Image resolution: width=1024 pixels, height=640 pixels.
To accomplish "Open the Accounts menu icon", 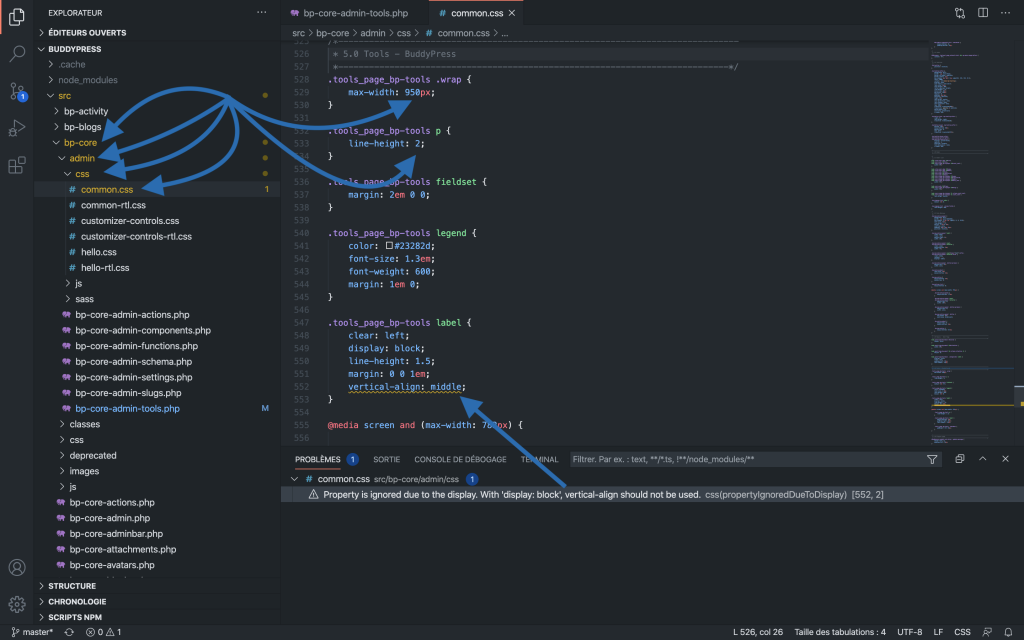I will 17,568.
